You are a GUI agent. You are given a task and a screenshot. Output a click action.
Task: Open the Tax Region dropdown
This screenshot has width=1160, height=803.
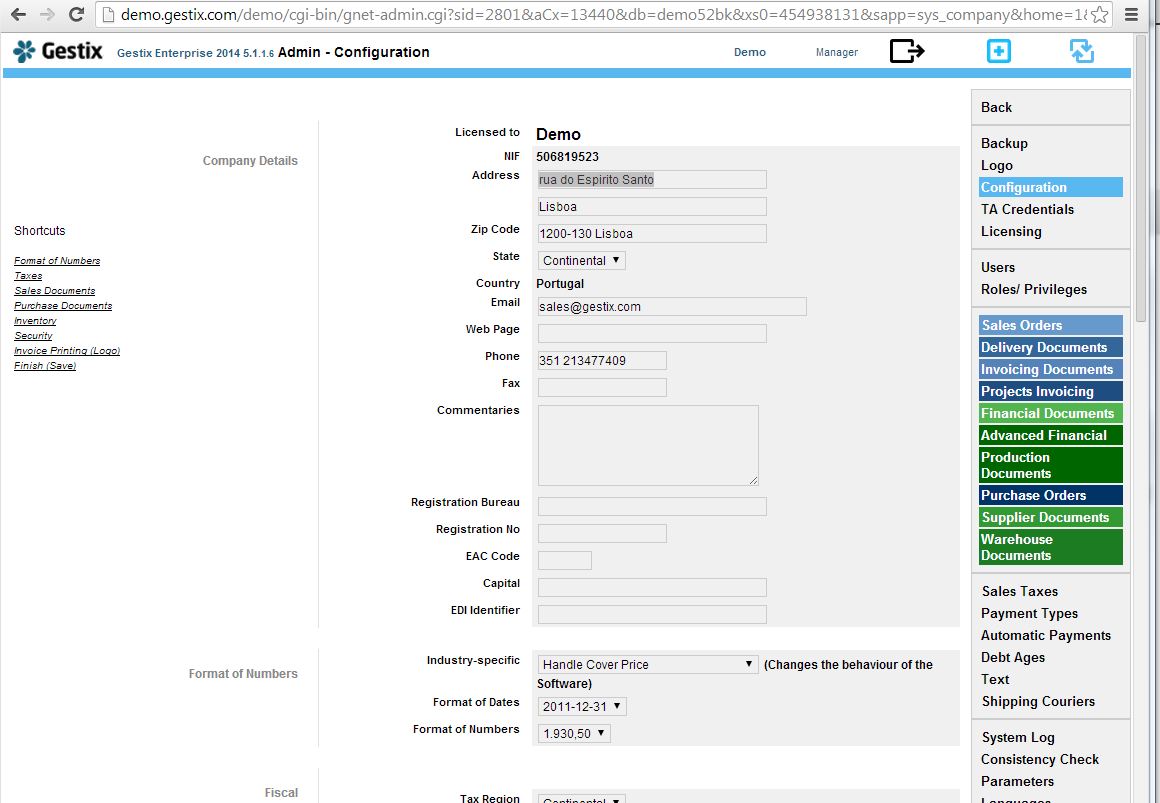(x=581, y=799)
